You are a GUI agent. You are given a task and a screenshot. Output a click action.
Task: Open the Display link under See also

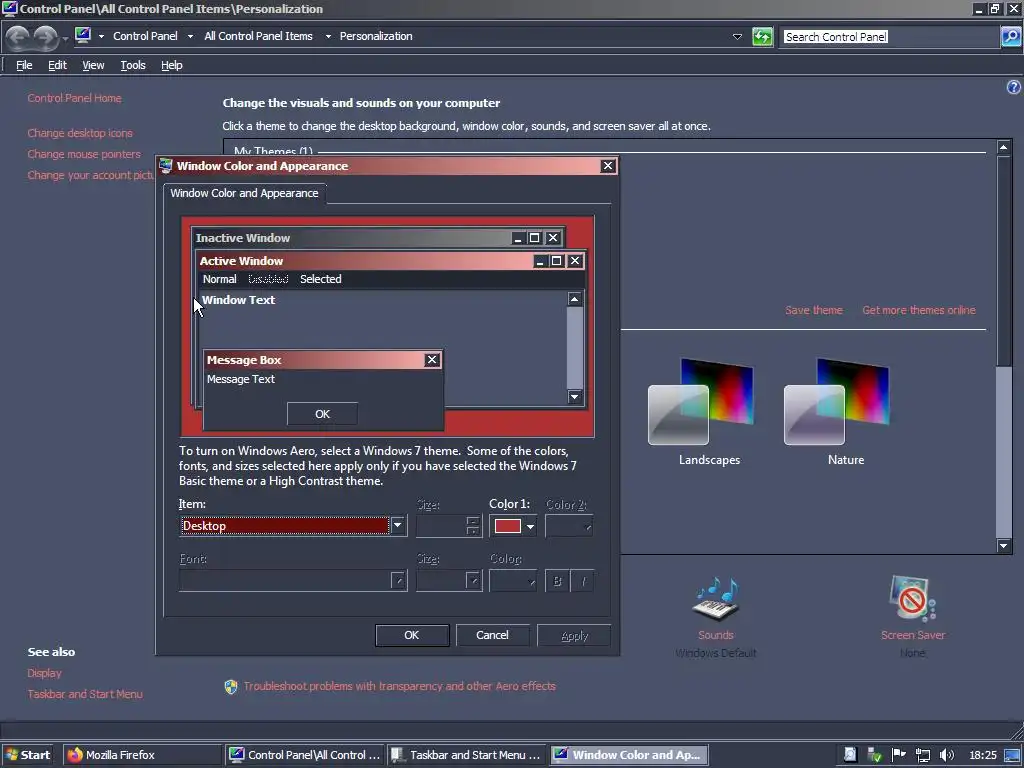[44, 673]
